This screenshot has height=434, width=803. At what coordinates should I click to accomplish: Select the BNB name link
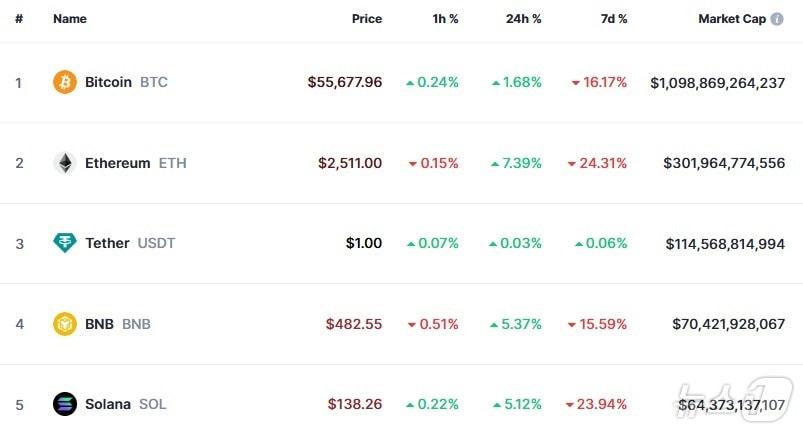pyautogui.click(x=99, y=324)
